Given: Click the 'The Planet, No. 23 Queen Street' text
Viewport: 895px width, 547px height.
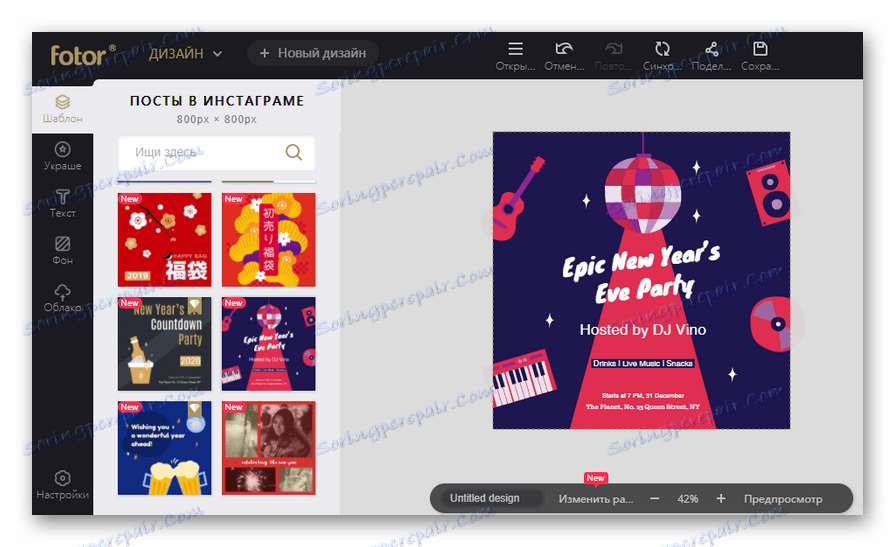Looking at the screenshot, I should point(643,407).
